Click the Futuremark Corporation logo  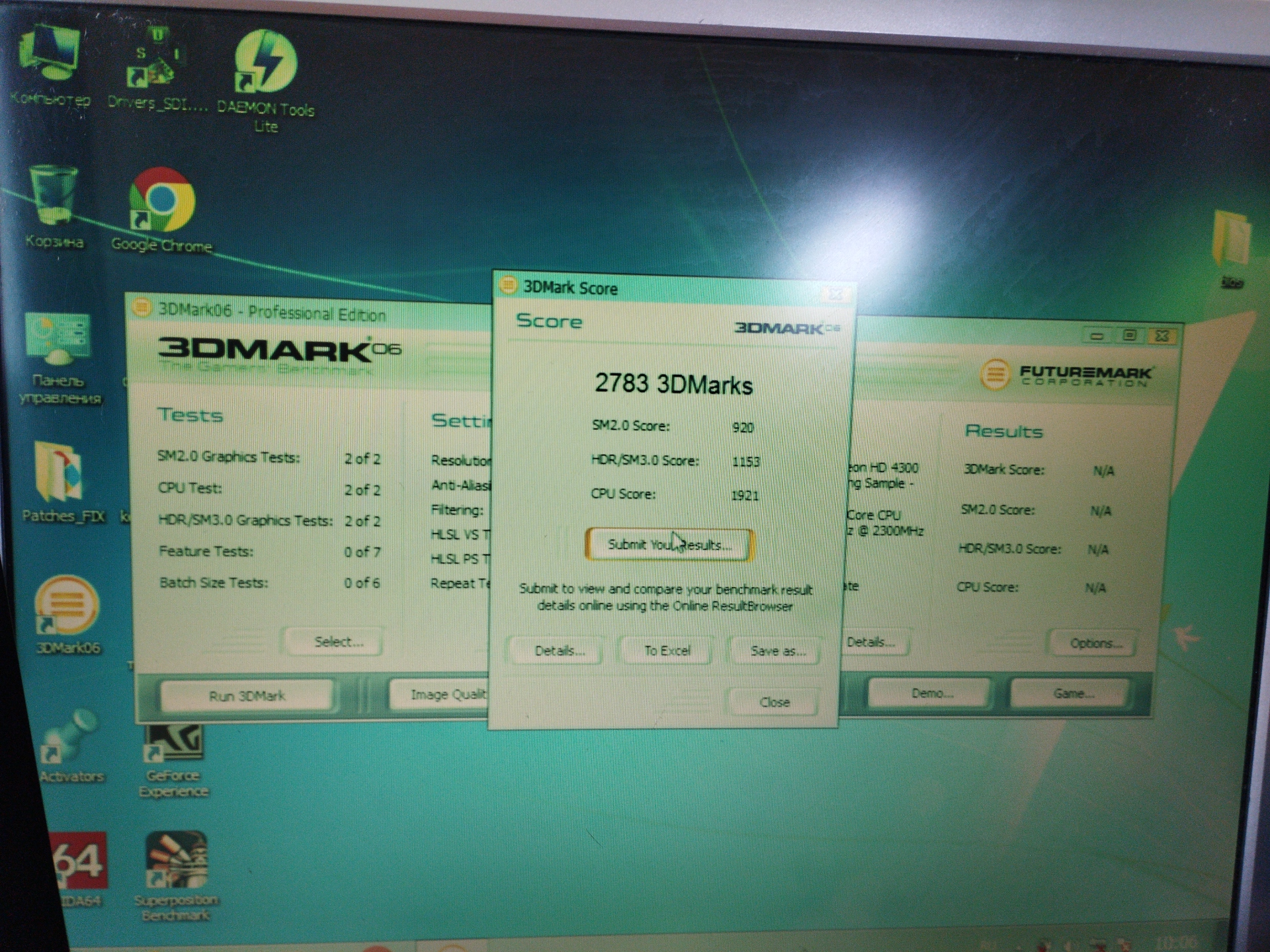[1066, 375]
